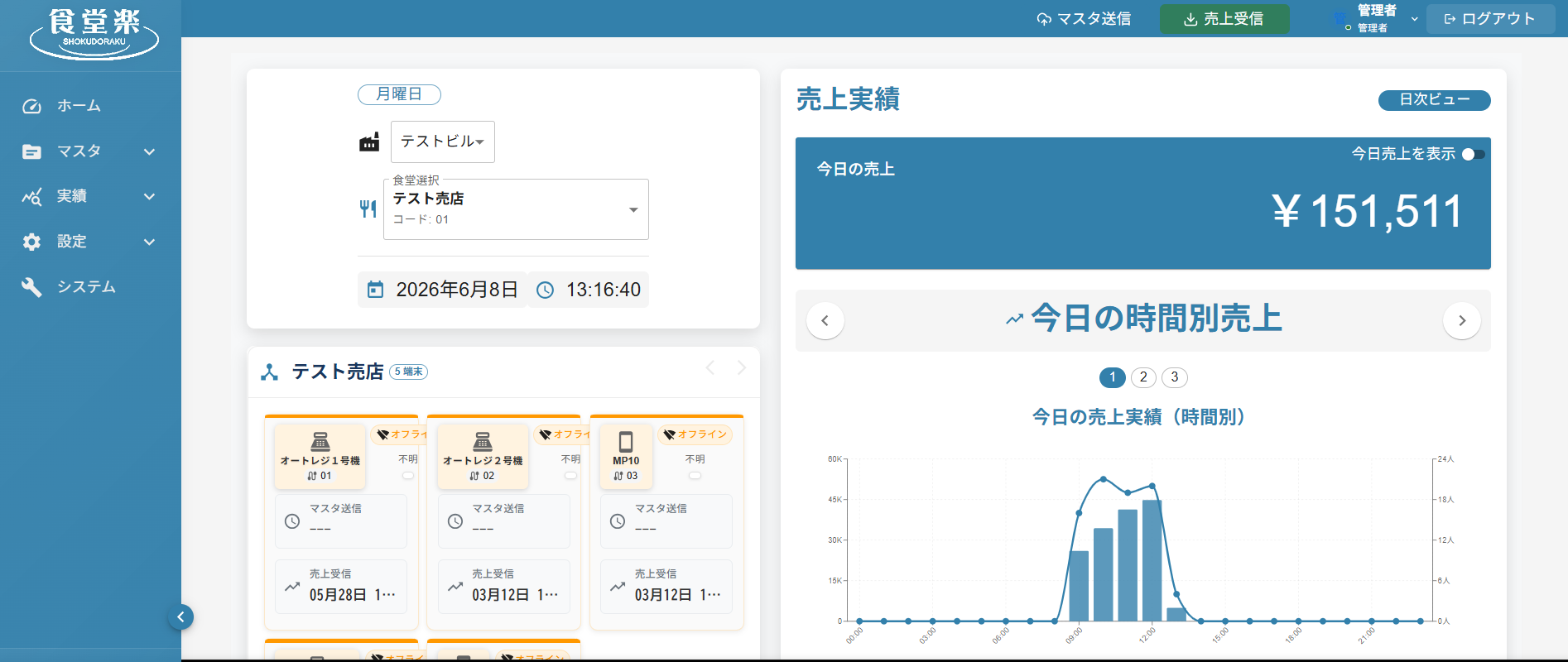Click the 2026年6月8日 date field
Screen dimensions: 1568x662
point(443,290)
